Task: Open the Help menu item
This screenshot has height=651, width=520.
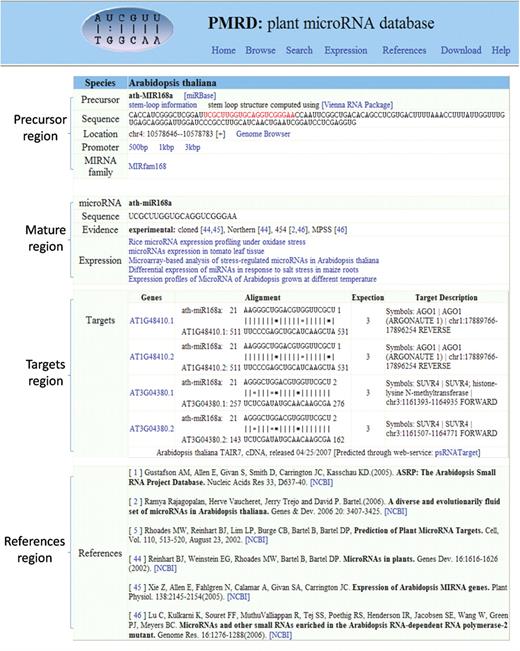Action: tap(501, 50)
